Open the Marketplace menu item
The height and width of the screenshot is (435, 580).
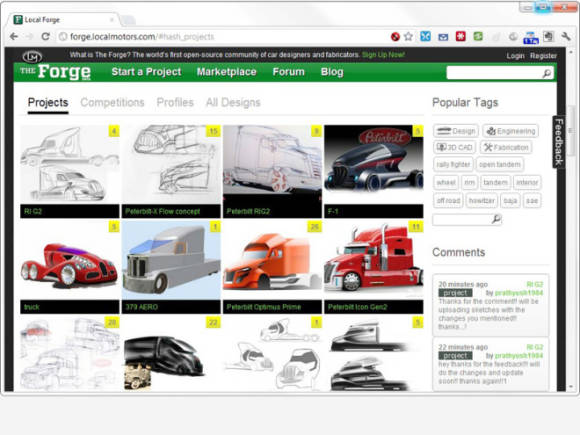pos(226,72)
